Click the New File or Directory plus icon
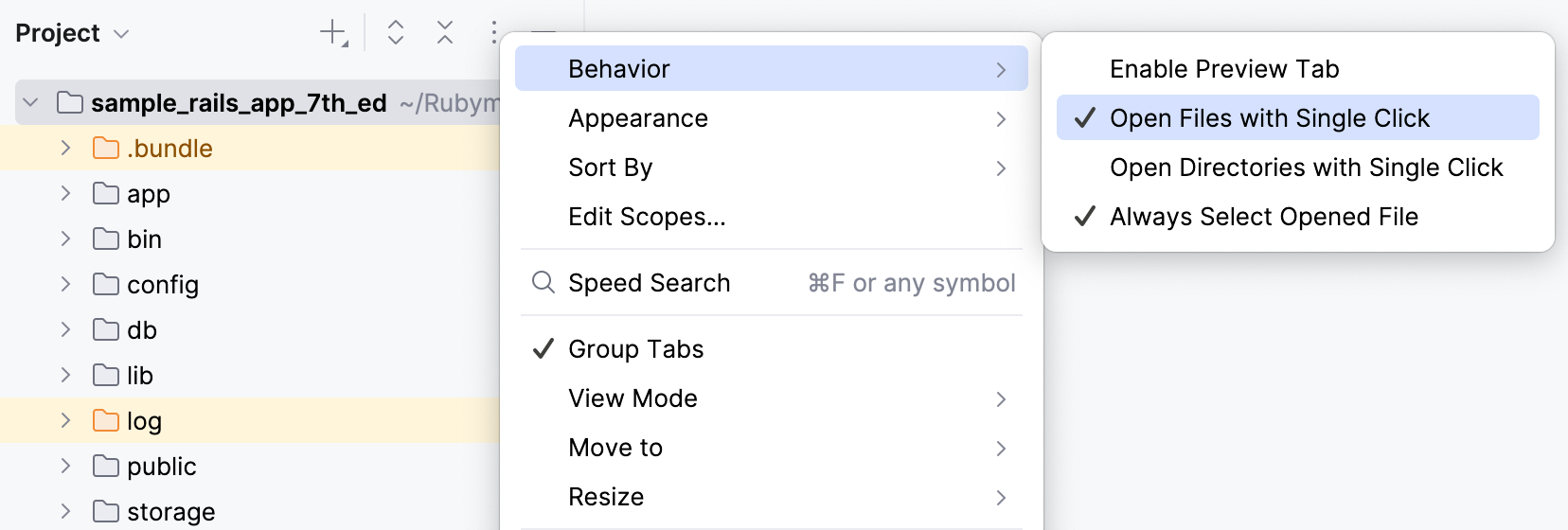The height and width of the screenshot is (530, 1568). (x=333, y=33)
